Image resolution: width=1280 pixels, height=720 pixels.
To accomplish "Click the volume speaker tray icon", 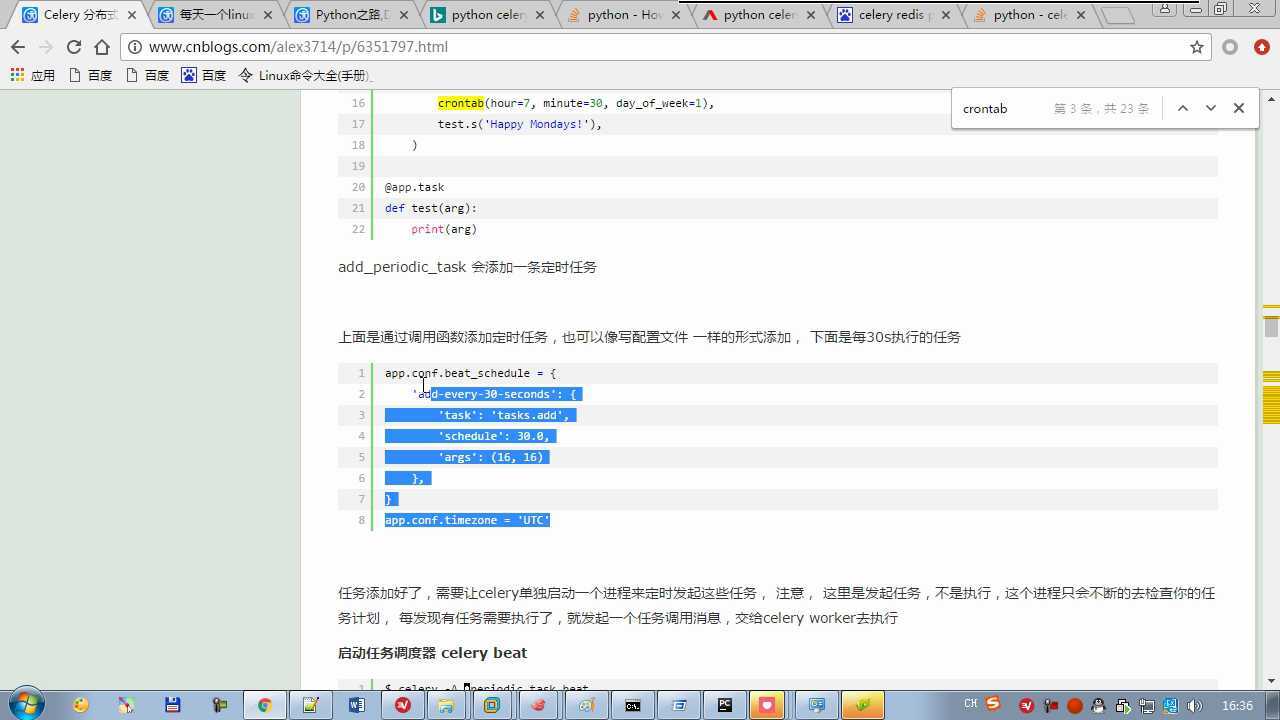I will 1194,706.
